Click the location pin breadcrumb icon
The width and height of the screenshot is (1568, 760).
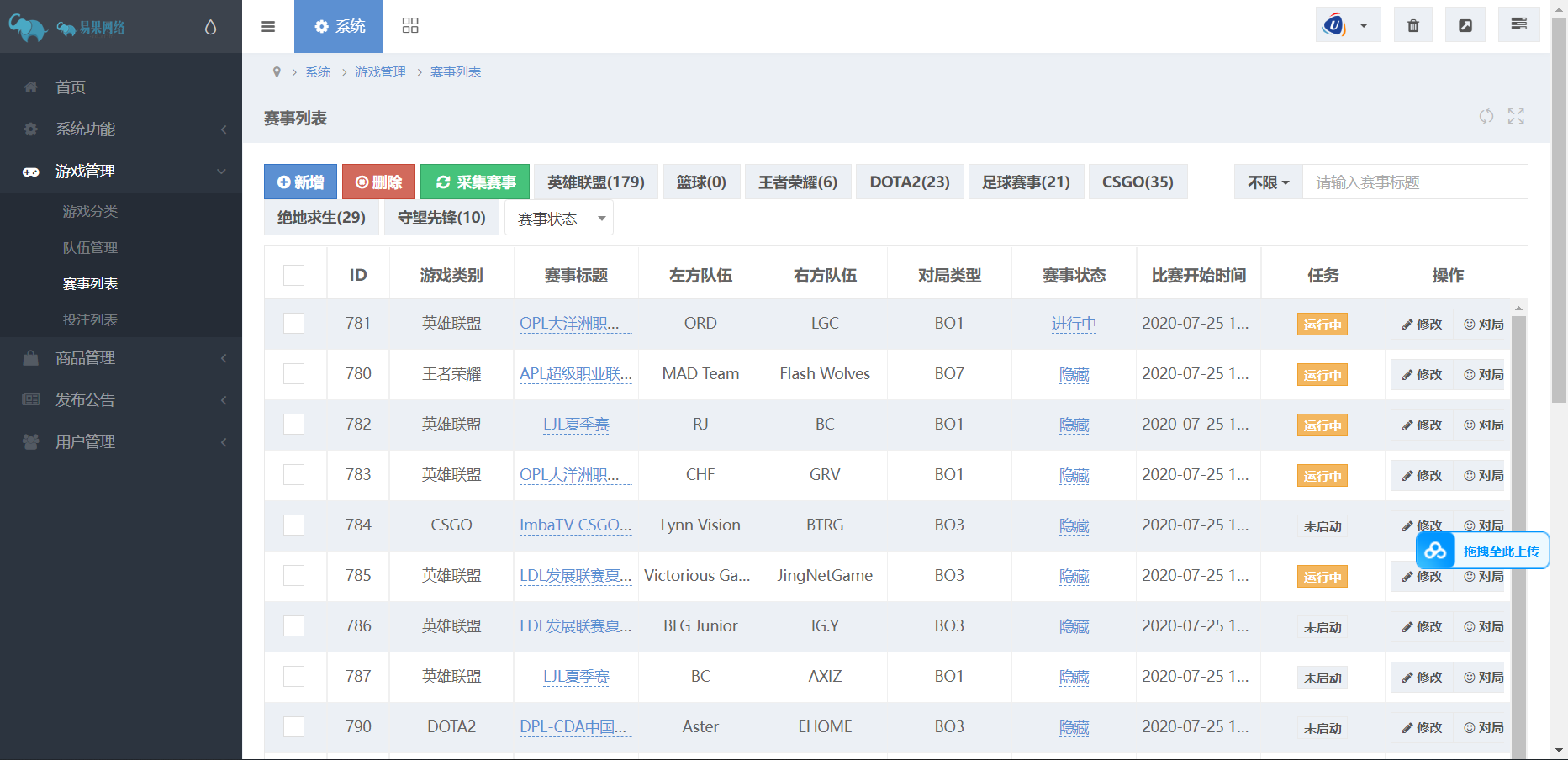click(x=277, y=72)
